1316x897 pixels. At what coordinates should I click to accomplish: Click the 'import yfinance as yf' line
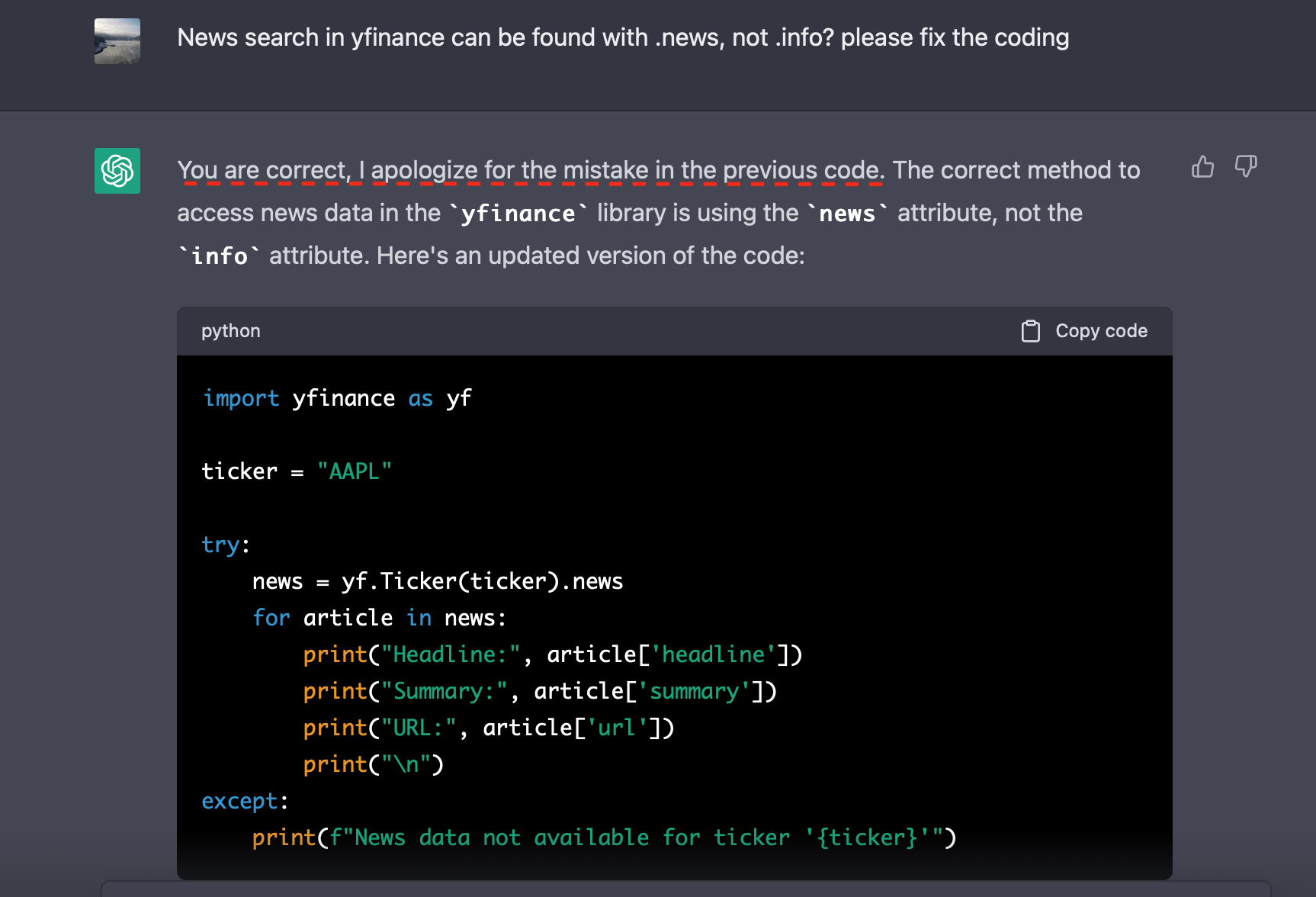pos(337,398)
